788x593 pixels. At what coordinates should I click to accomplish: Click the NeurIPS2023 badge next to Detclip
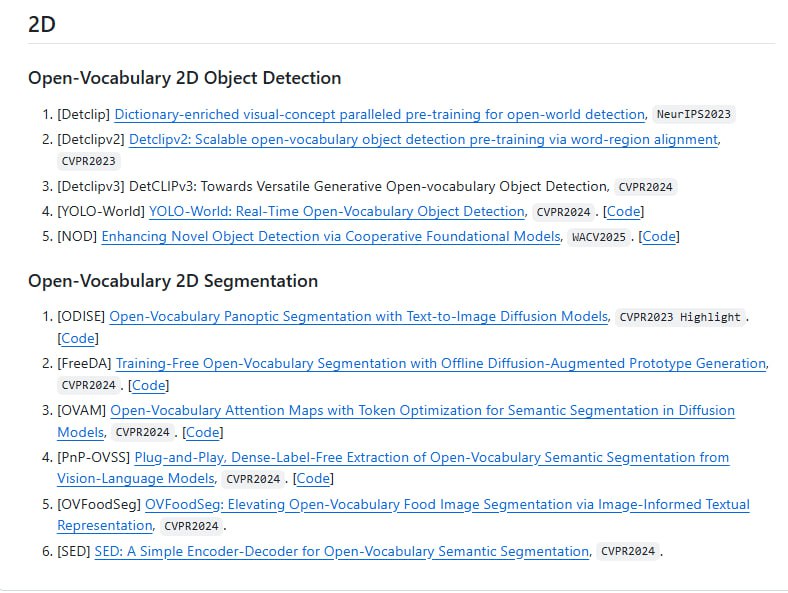[x=695, y=115]
